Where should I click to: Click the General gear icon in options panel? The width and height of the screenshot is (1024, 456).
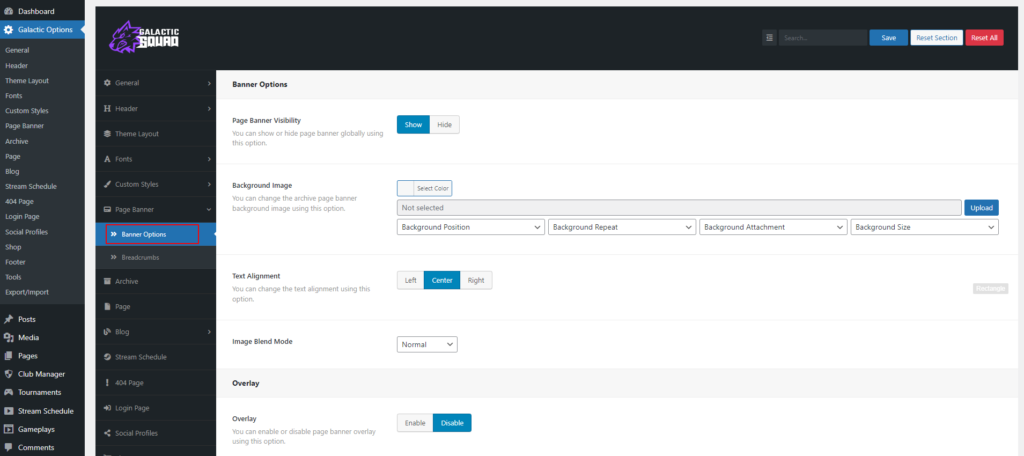(x=108, y=83)
